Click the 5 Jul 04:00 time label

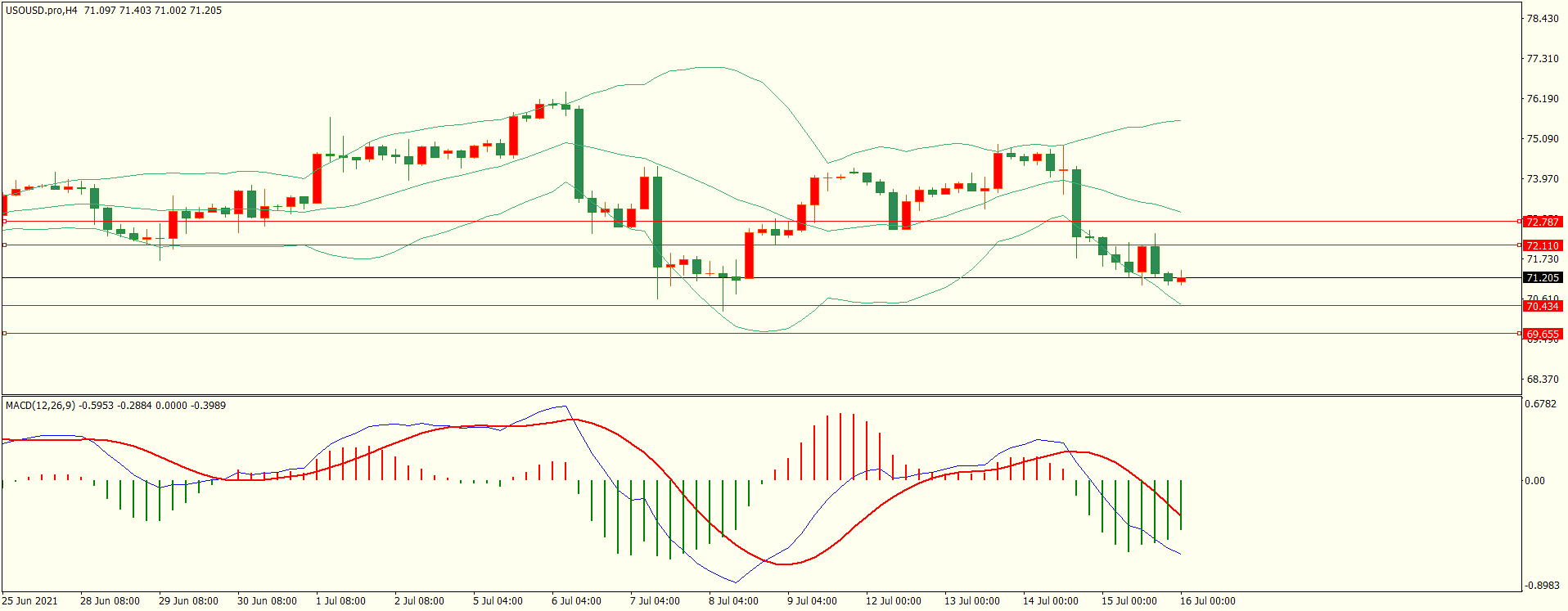click(498, 601)
